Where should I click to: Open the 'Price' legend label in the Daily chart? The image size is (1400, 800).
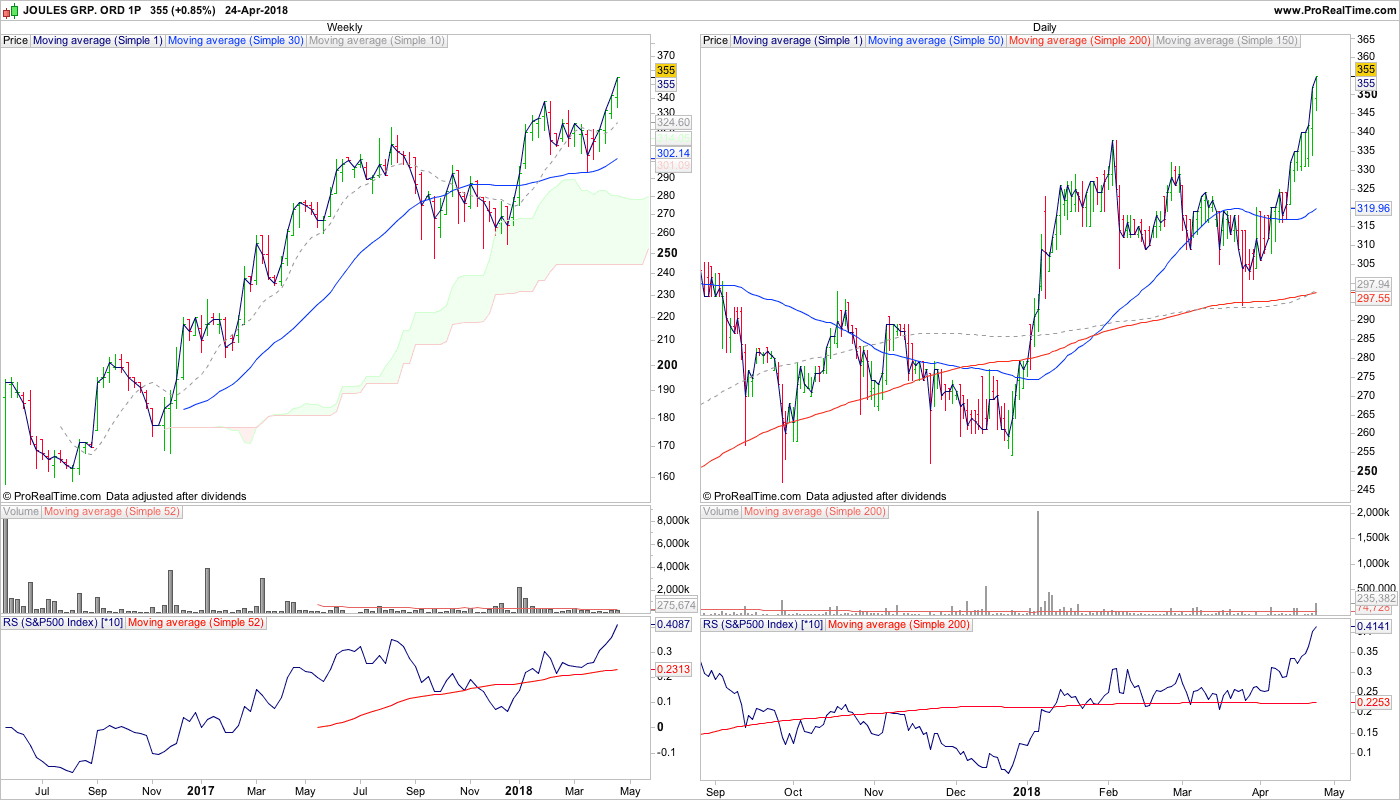(716, 41)
